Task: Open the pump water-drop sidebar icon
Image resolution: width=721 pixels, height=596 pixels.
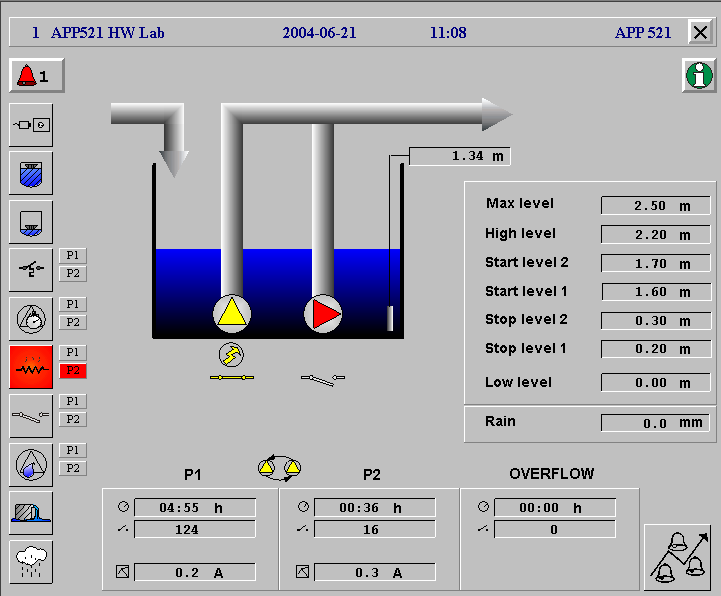Action: (x=31, y=465)
